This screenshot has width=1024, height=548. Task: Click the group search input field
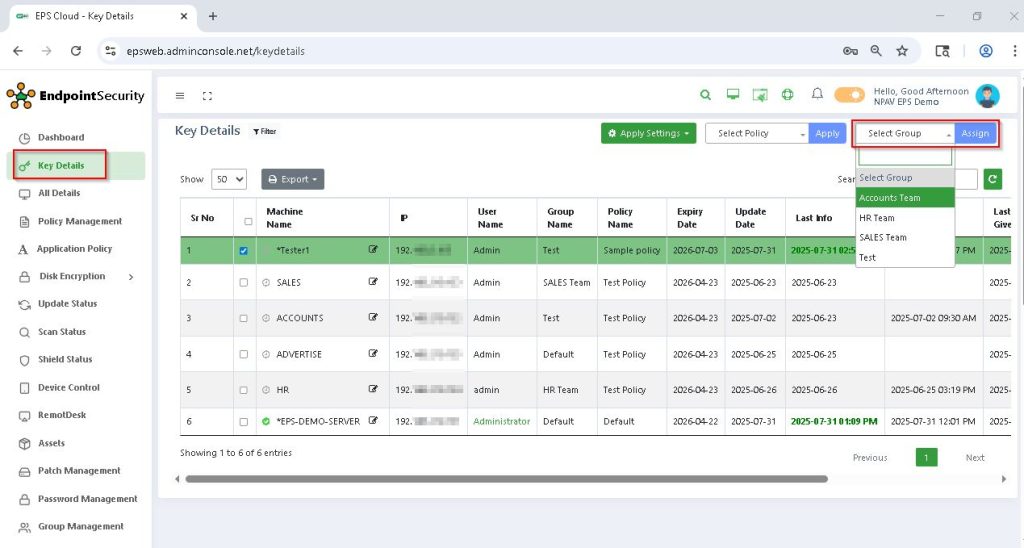pos(904,157)
